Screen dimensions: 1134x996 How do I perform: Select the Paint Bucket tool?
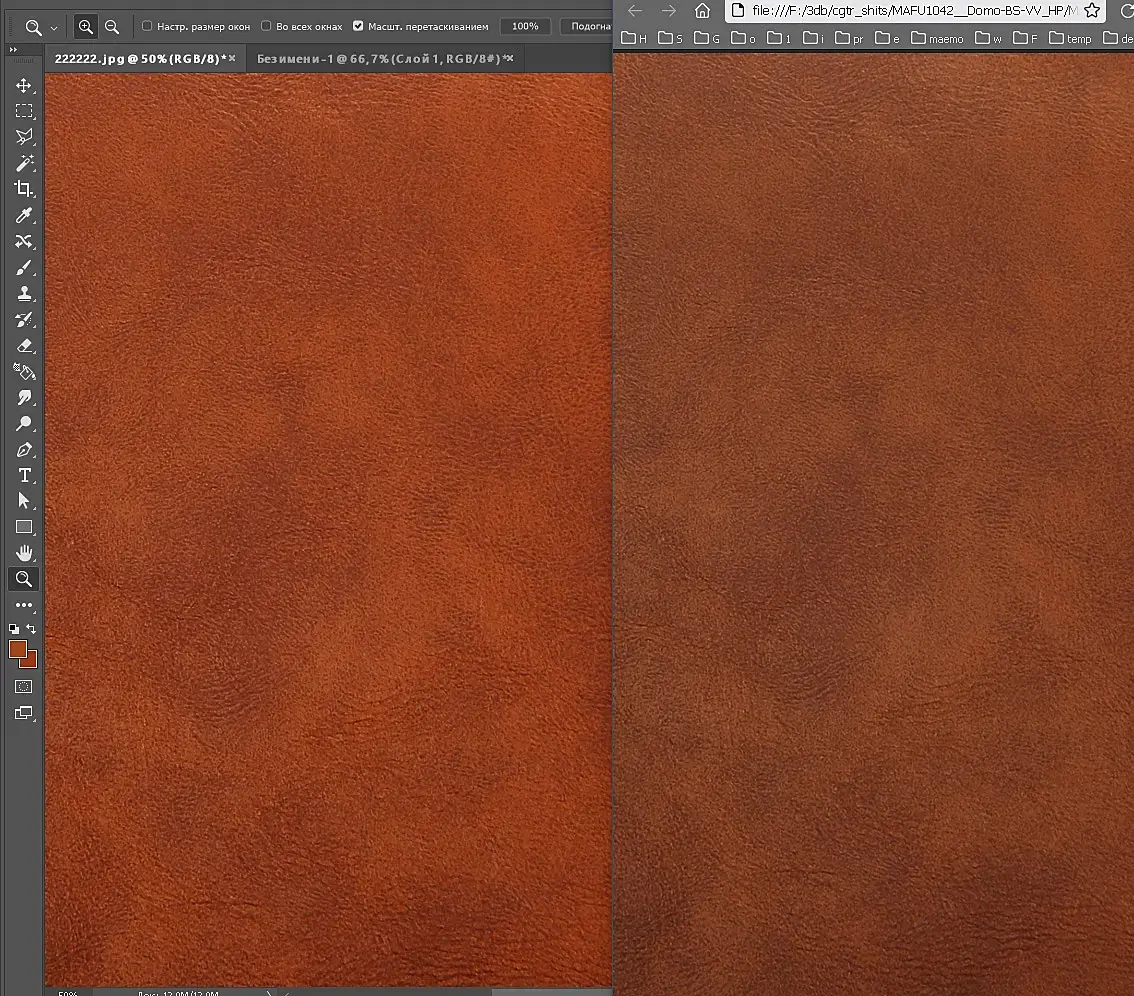[24, 372]
